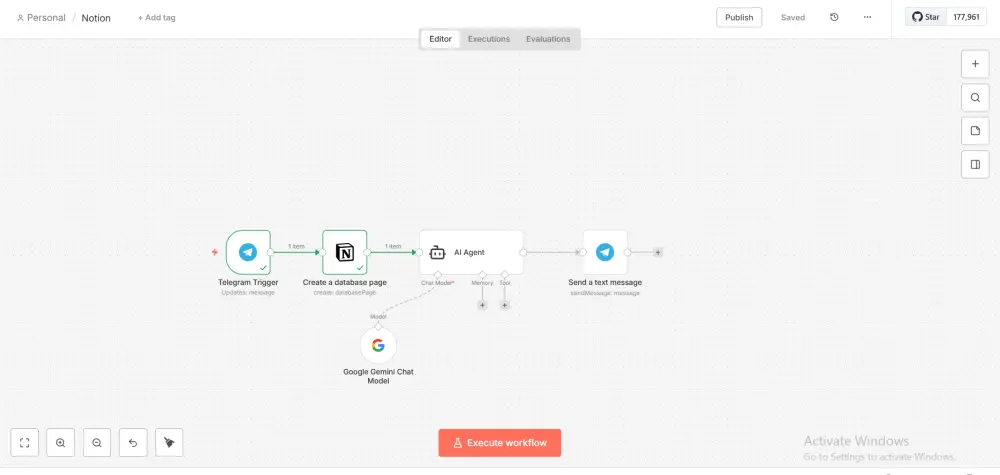Toggle the side panel icon
Screen dimensions: 1000x475
975,164
